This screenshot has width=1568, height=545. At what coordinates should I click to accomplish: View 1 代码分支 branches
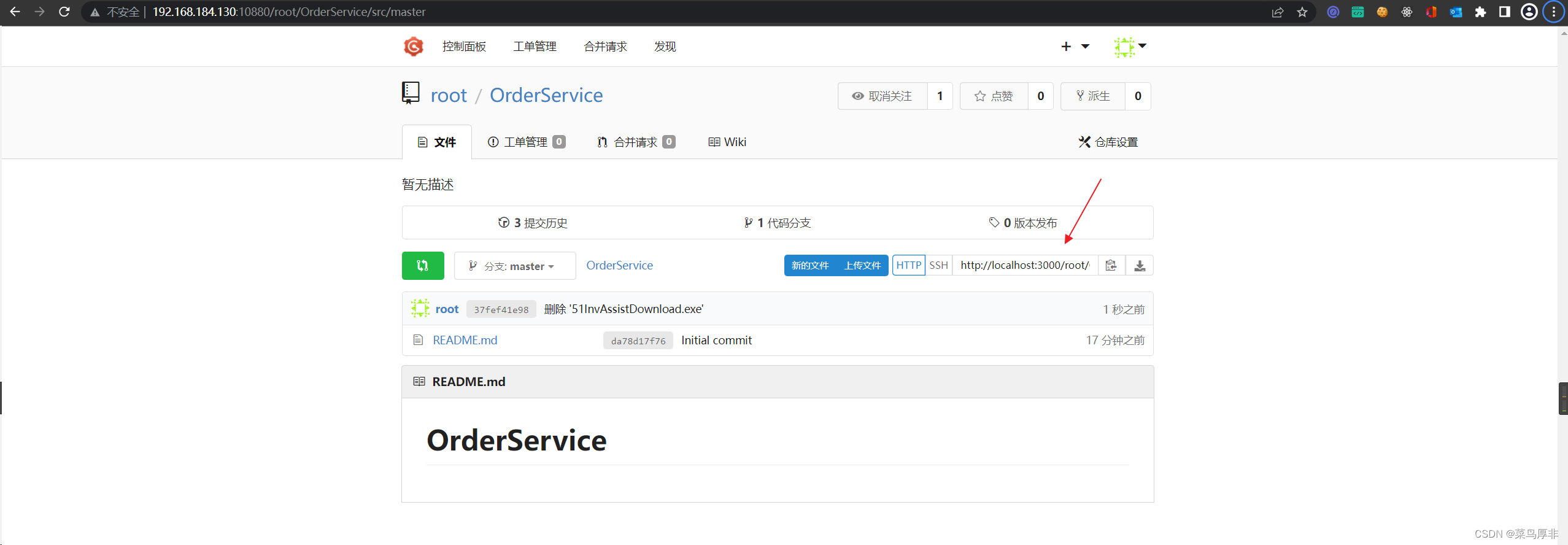pyautogui.click(x=778, y=223)
